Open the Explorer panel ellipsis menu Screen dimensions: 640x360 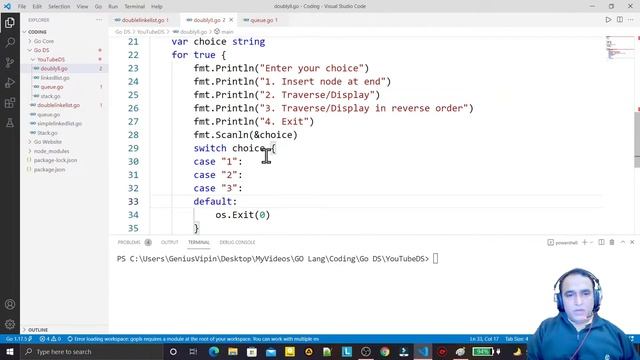(x=99, y=20)
